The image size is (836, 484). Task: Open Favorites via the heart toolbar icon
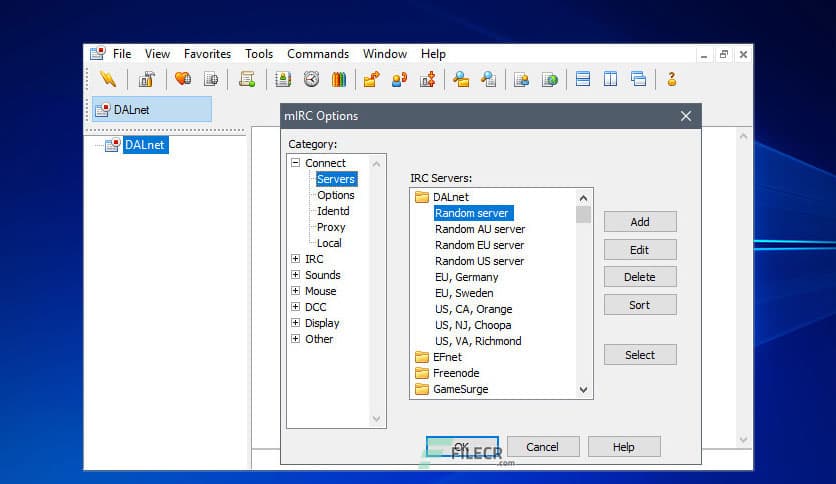coord(183,79)
